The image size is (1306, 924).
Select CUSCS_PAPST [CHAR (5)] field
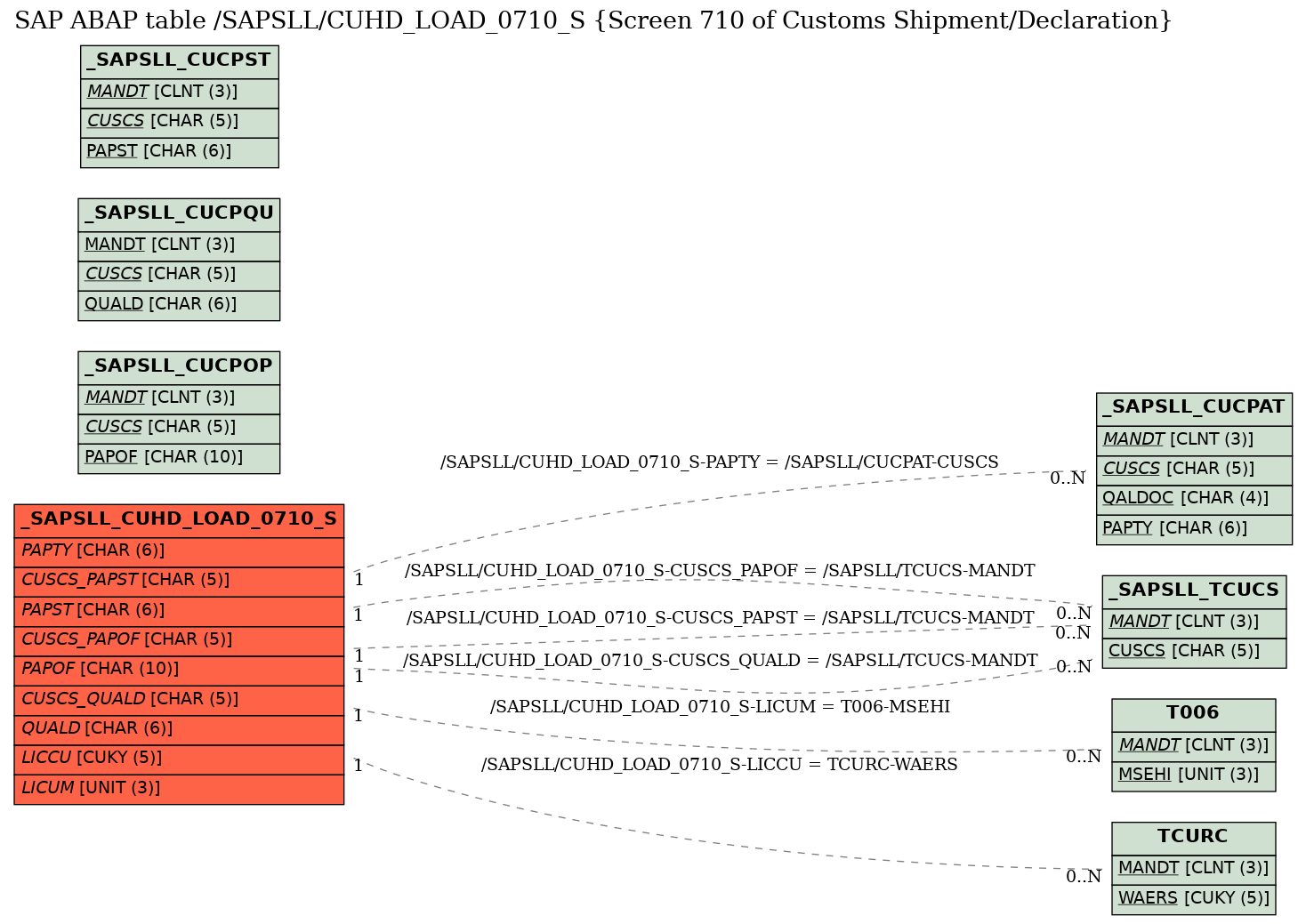point(179,581)
